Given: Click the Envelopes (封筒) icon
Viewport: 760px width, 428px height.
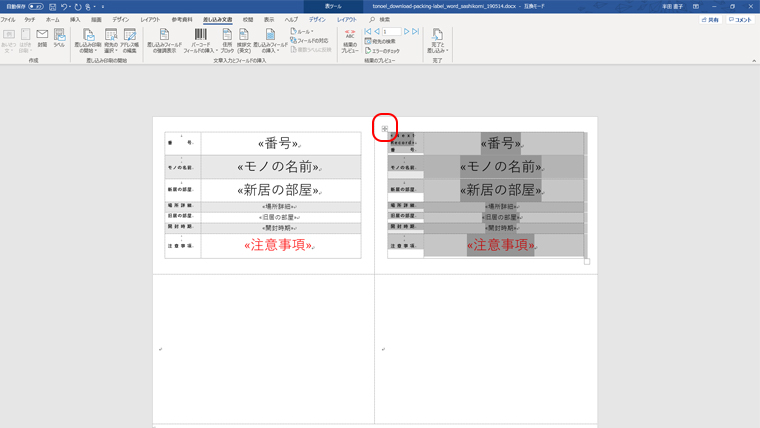Looking at the screenshot, I should click(42, 37).
